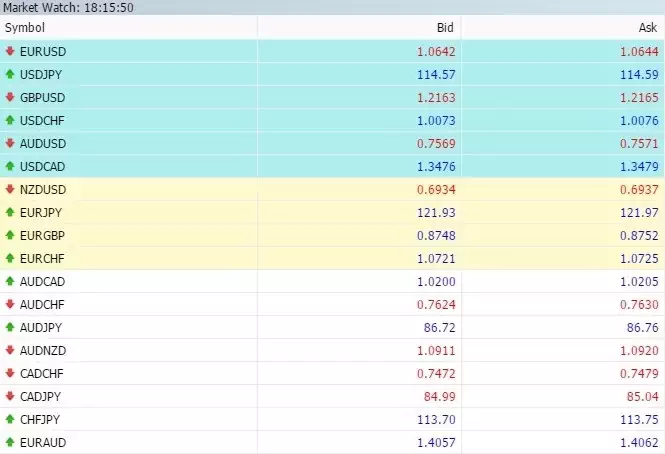
Task: Click EURJPY ask price 121.97
Action: [x=639, y=213]
